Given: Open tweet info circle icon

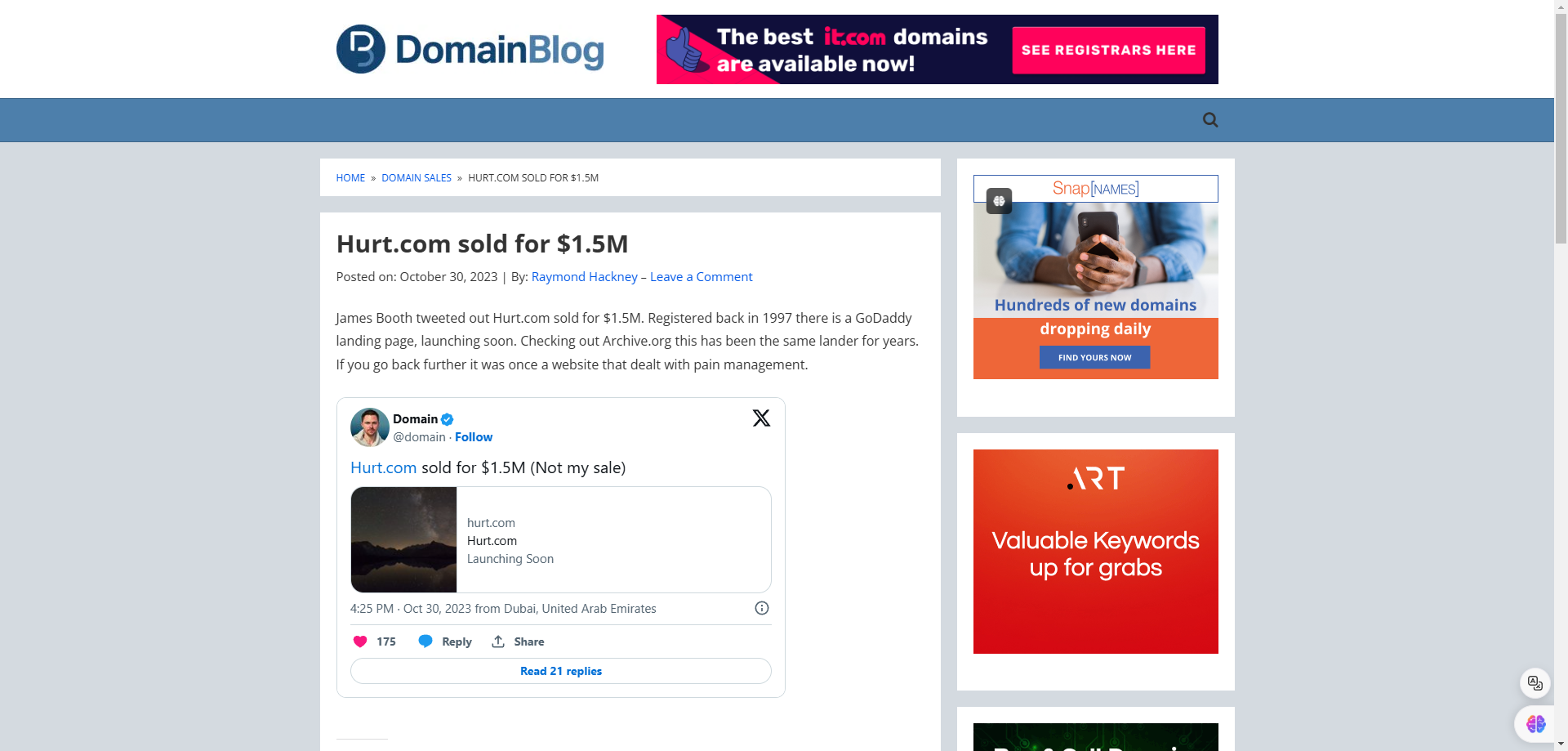Looking at the screenshot, I should (762, 608).
